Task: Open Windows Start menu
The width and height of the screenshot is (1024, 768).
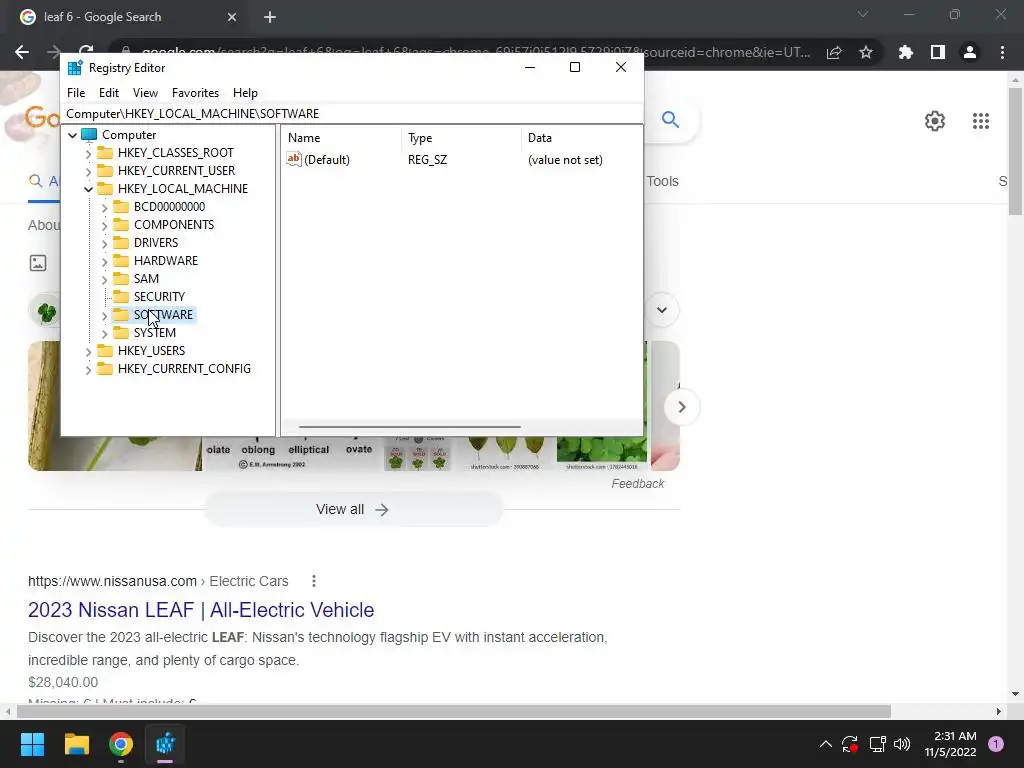Action: [x=32, y=744]
